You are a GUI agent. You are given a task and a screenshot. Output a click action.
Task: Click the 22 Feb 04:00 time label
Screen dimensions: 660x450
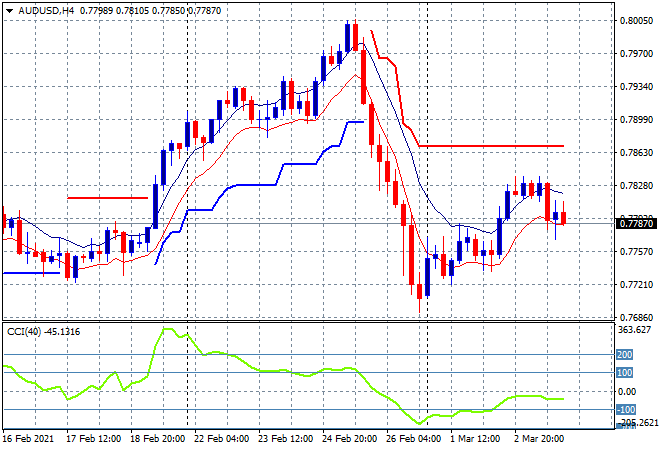tap(221, 439)
